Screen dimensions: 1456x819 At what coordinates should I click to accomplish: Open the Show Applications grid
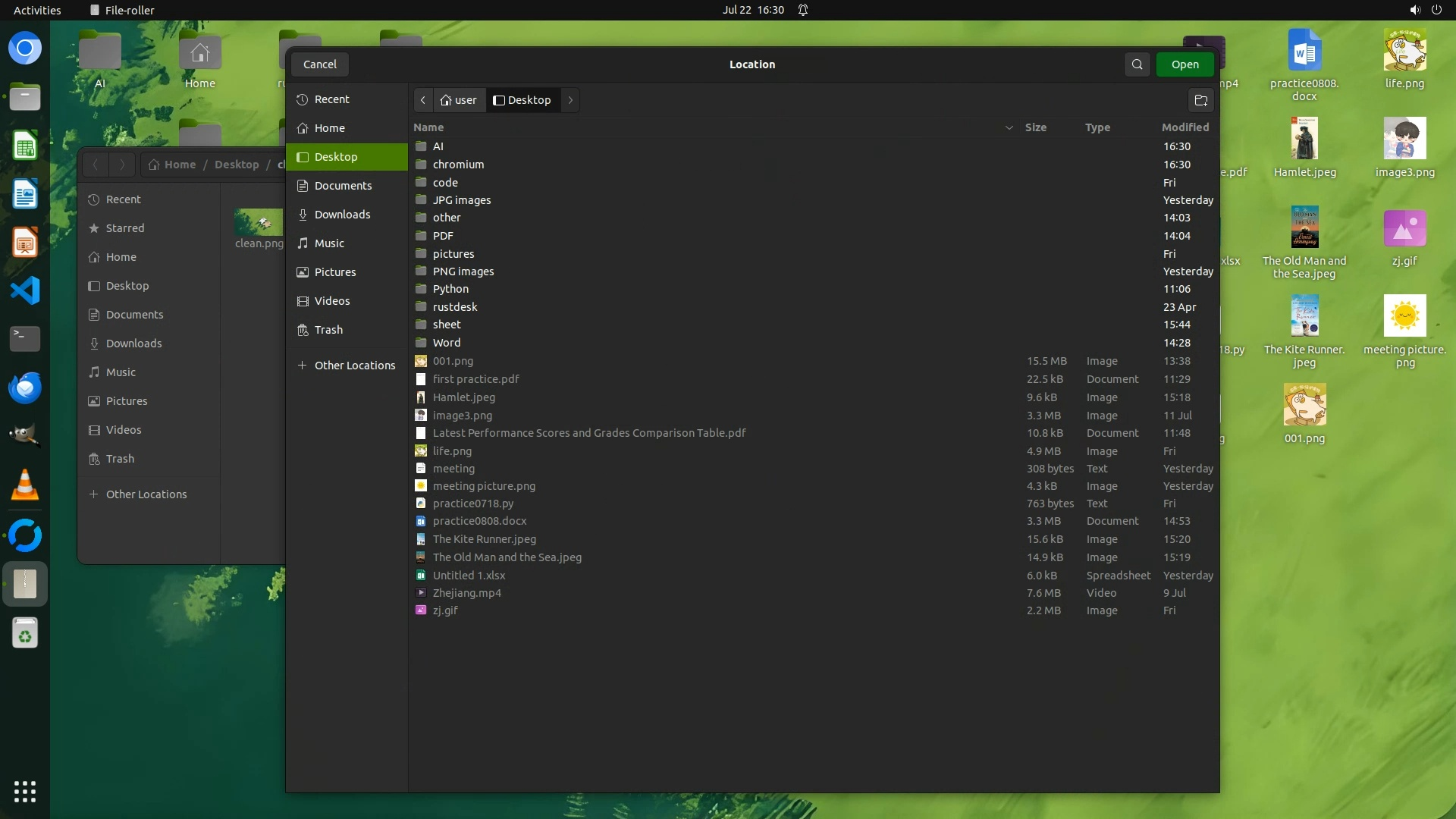[x=25, y=791]
